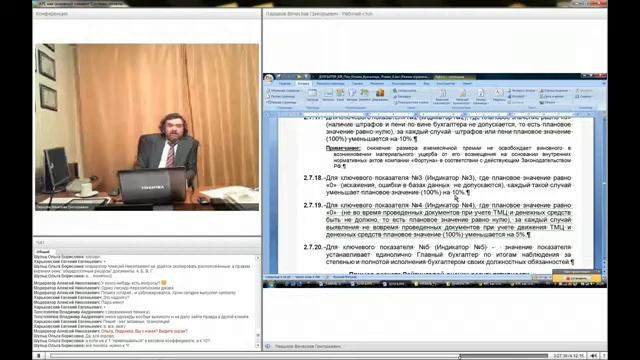Image resolution: width=640 pixels, height=360 pixels.
Task: Click the presenter webcam video
Action: click(147, 127)
